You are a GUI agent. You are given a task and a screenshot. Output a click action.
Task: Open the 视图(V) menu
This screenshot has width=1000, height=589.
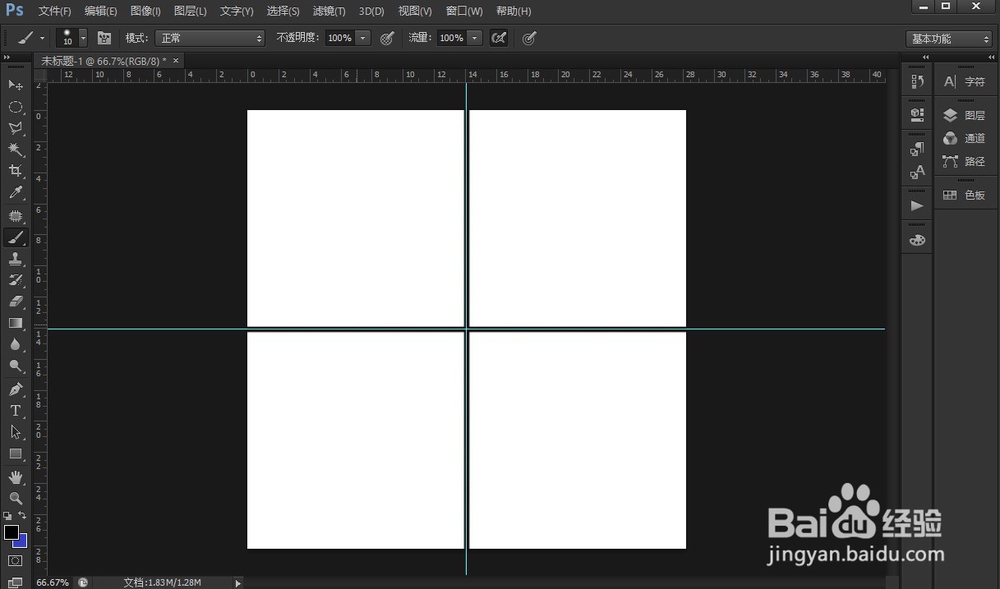(x=415, y=11)
